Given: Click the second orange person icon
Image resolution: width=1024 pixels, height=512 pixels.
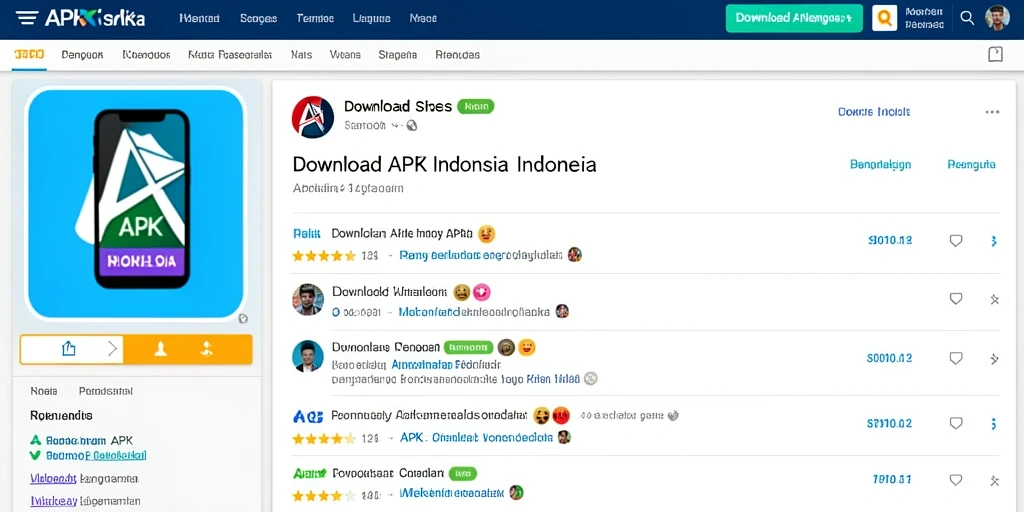Looking at the screenshot, I should point(207,349).
